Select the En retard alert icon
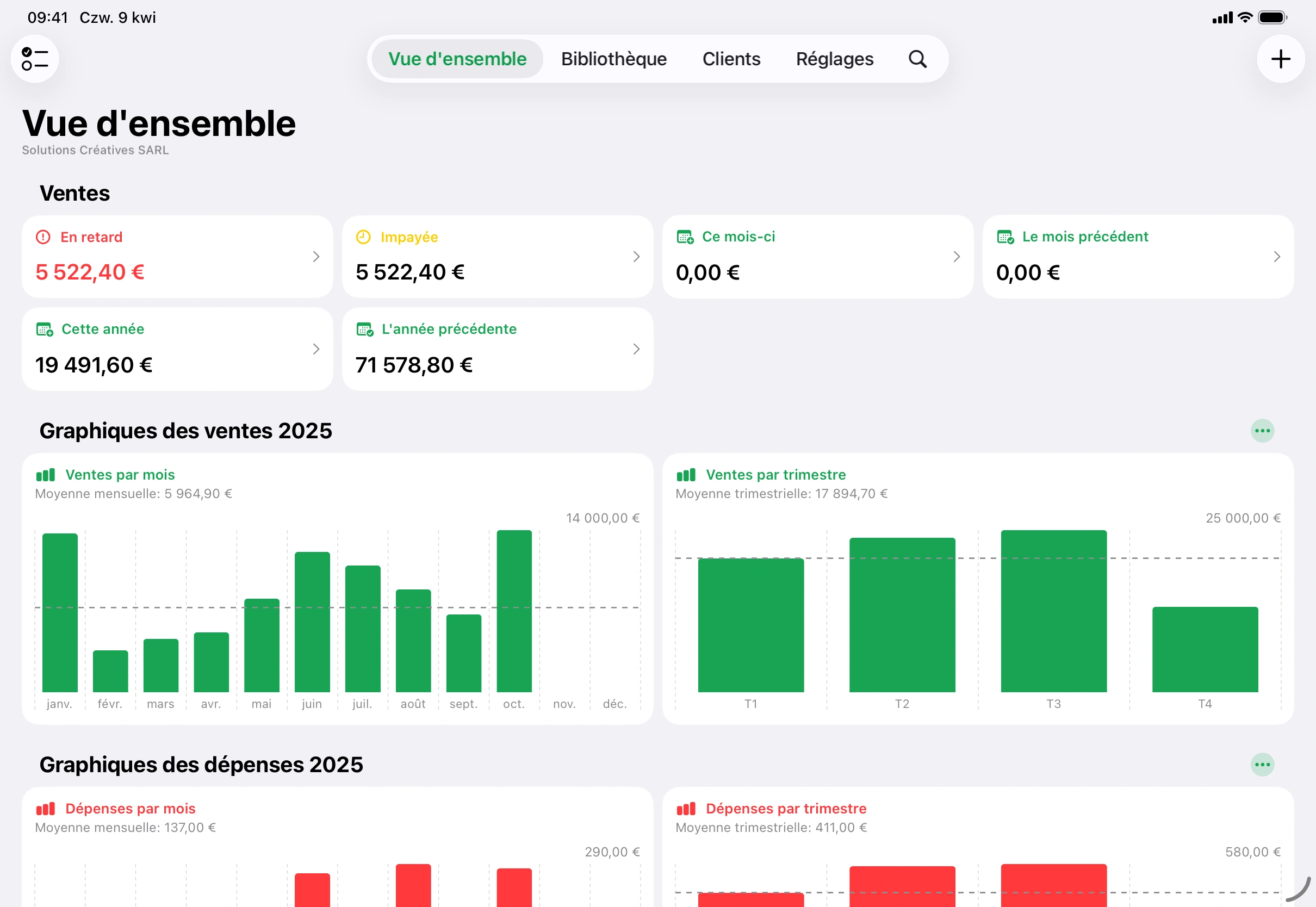1316x907 pixels. (42, 237)
